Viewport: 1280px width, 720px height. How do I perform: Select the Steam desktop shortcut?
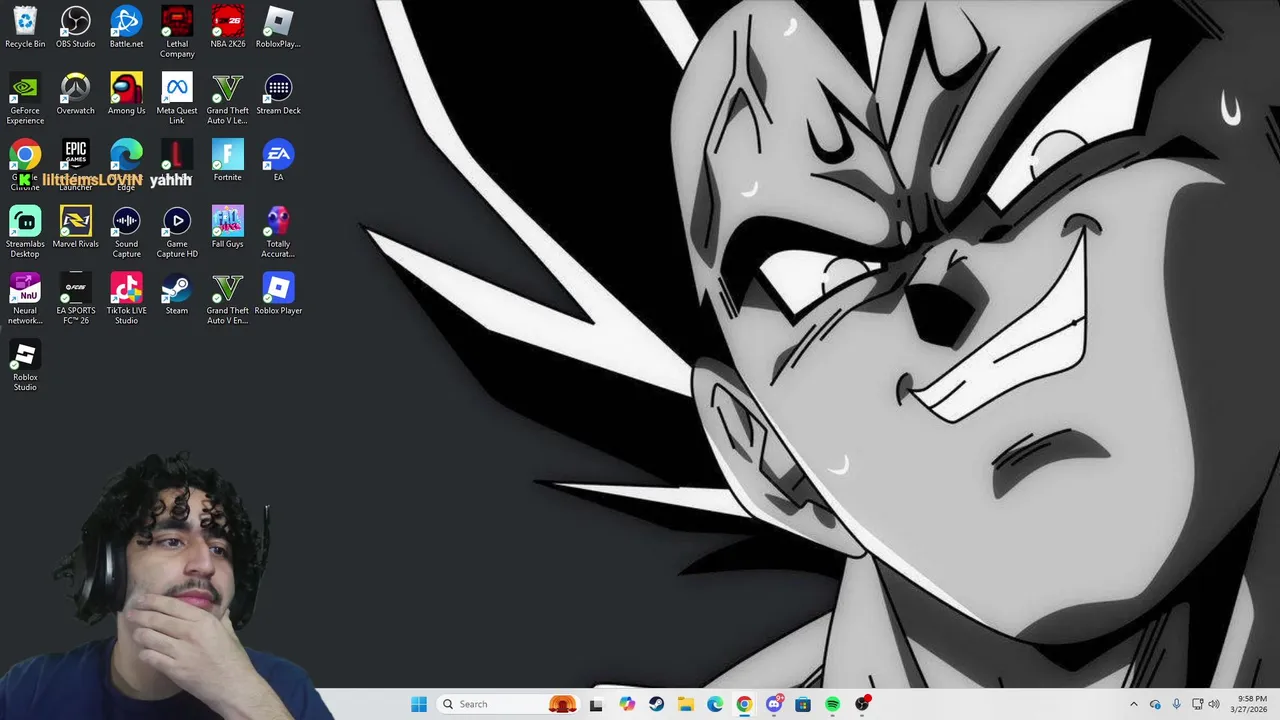[177, 293]
